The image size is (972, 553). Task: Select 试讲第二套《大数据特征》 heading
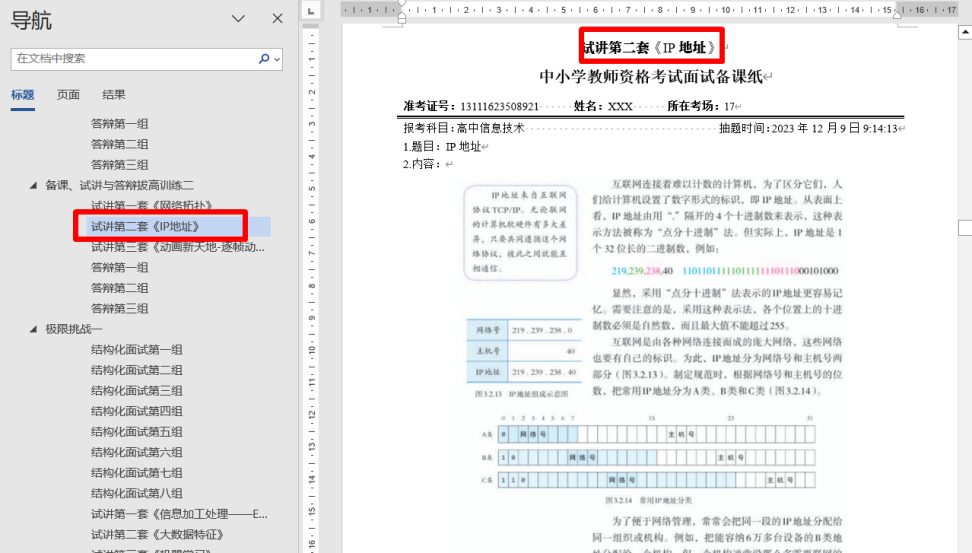click(x=152, y=534)
